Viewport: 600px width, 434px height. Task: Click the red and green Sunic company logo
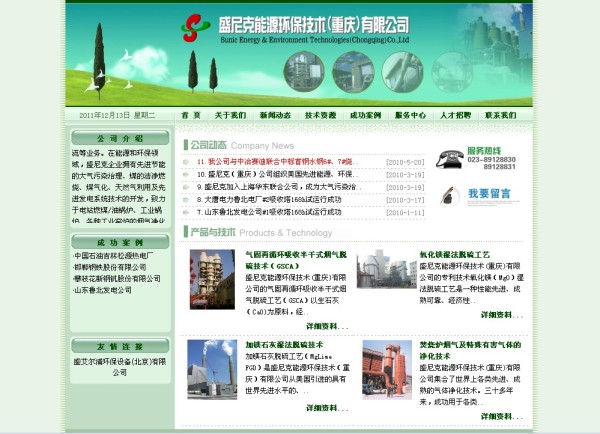(195, 28)
